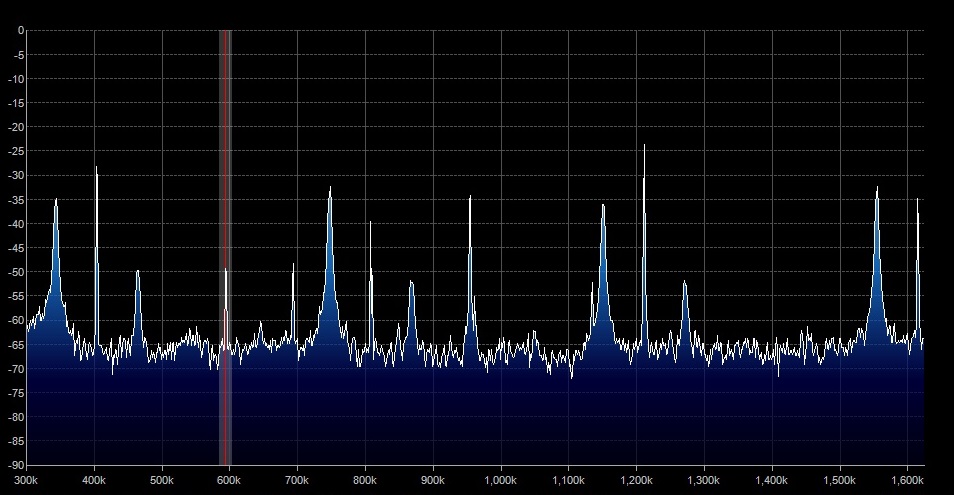This screenshot has width=954, height=495.
Task: Click the 500k frequency label
Action: (x=162, y=480)
